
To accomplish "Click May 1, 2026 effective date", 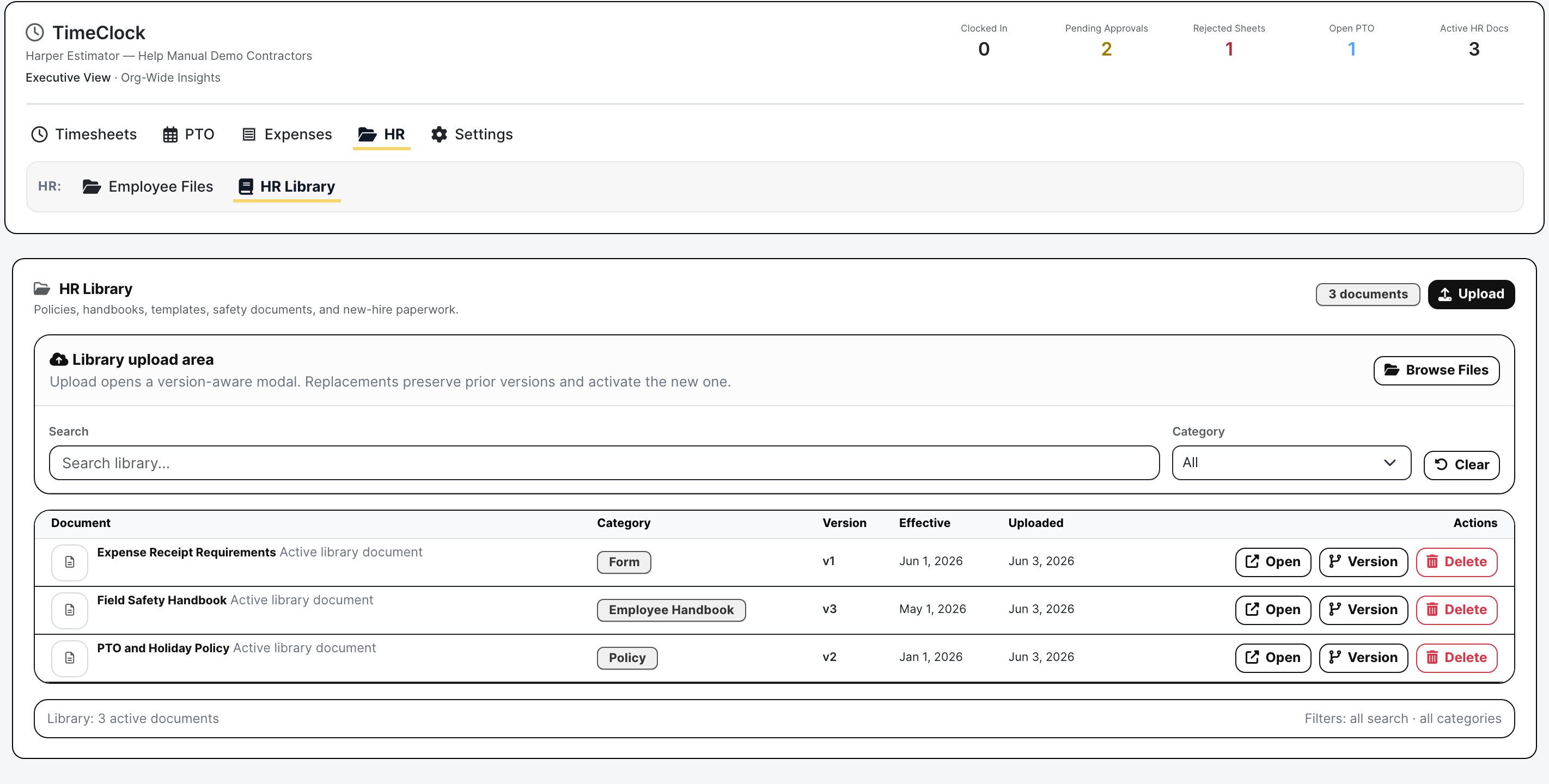I will [932, 610].
